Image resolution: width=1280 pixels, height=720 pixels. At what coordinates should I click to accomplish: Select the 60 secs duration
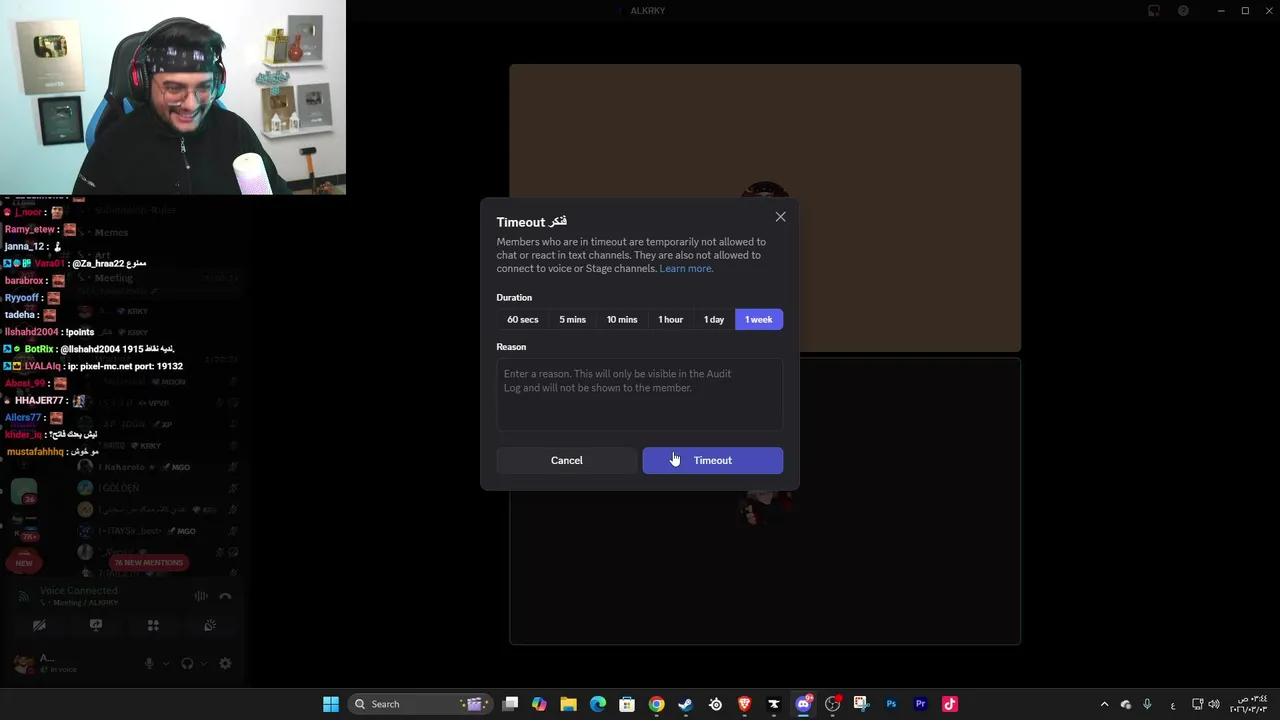[x=523, y=320]
